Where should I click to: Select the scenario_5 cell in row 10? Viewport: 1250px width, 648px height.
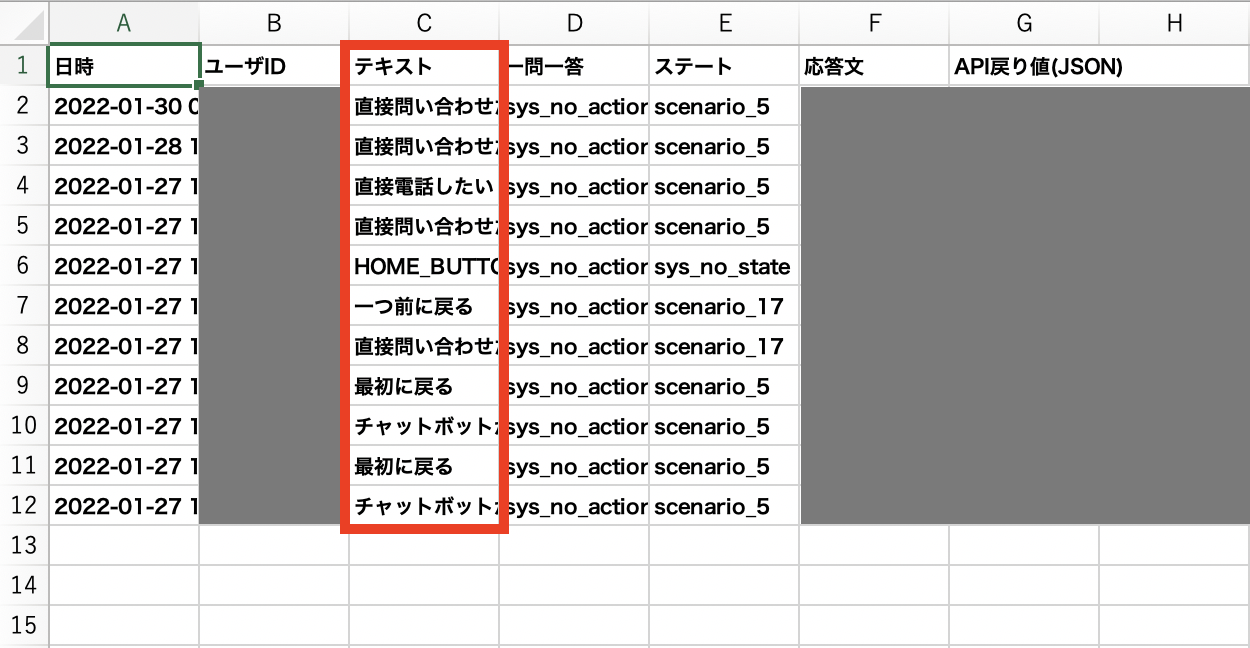(724, 426)
